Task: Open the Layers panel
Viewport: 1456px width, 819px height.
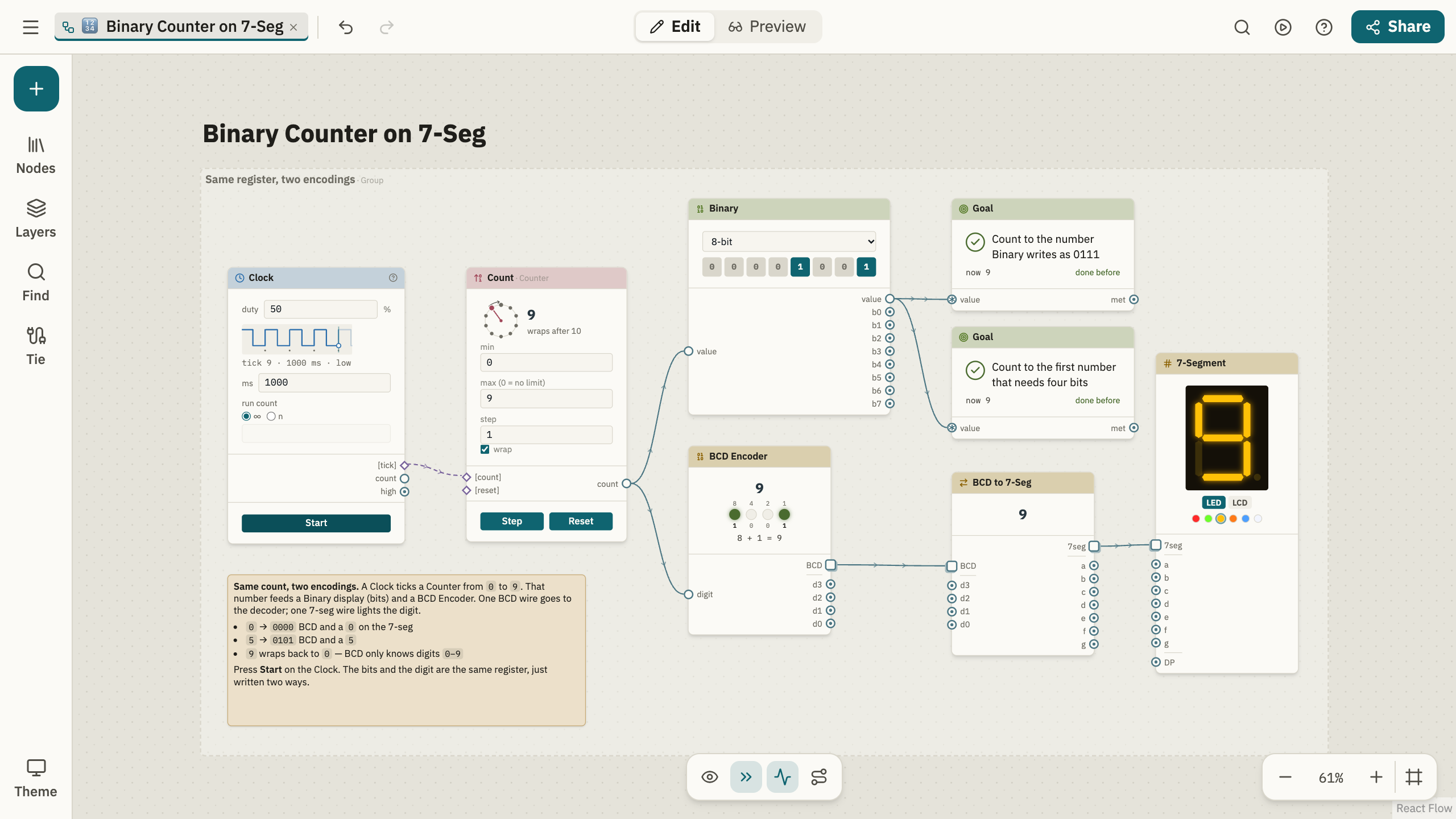Action: (x=36, y=219)
